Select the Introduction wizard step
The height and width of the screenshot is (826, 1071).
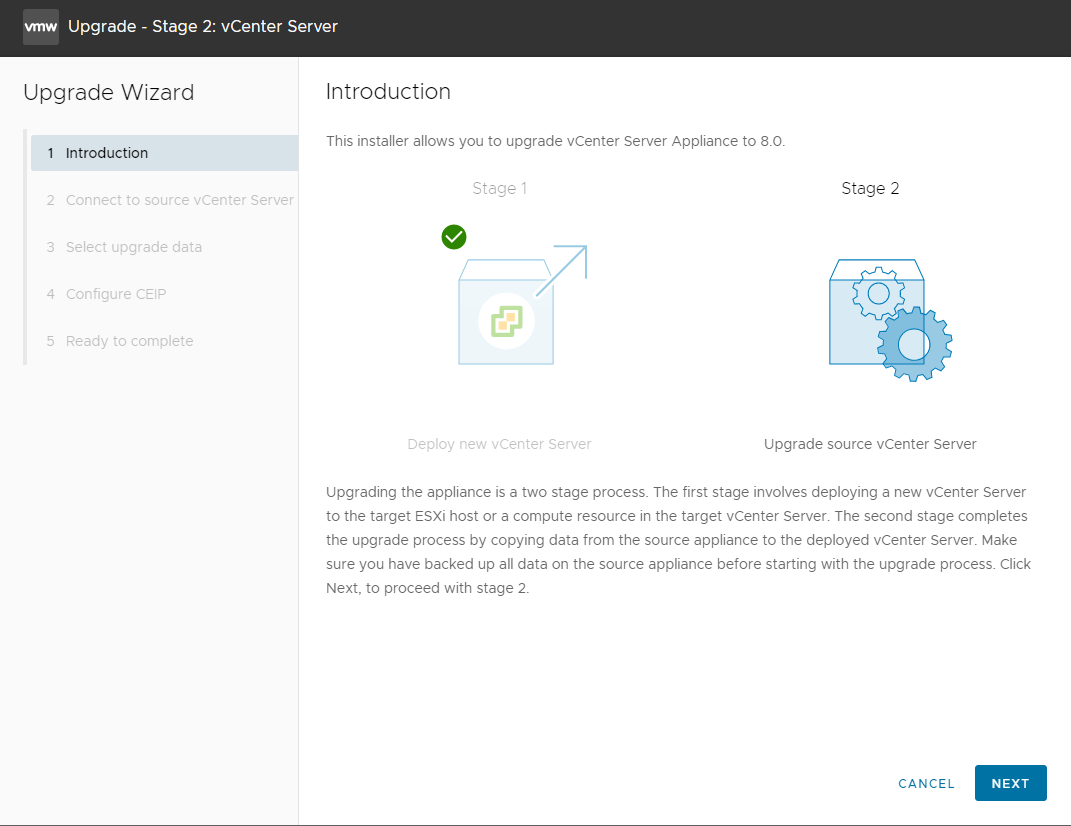[165, 153]
